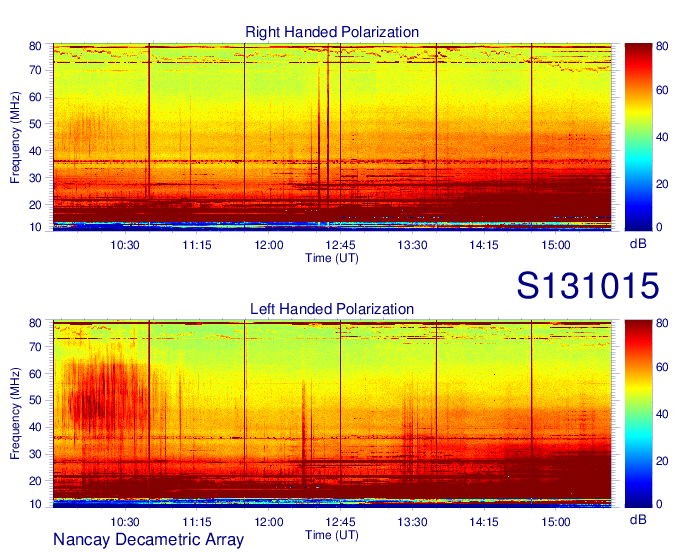Click the 15:00 tick under Right Handed plot

pos(556,245)
